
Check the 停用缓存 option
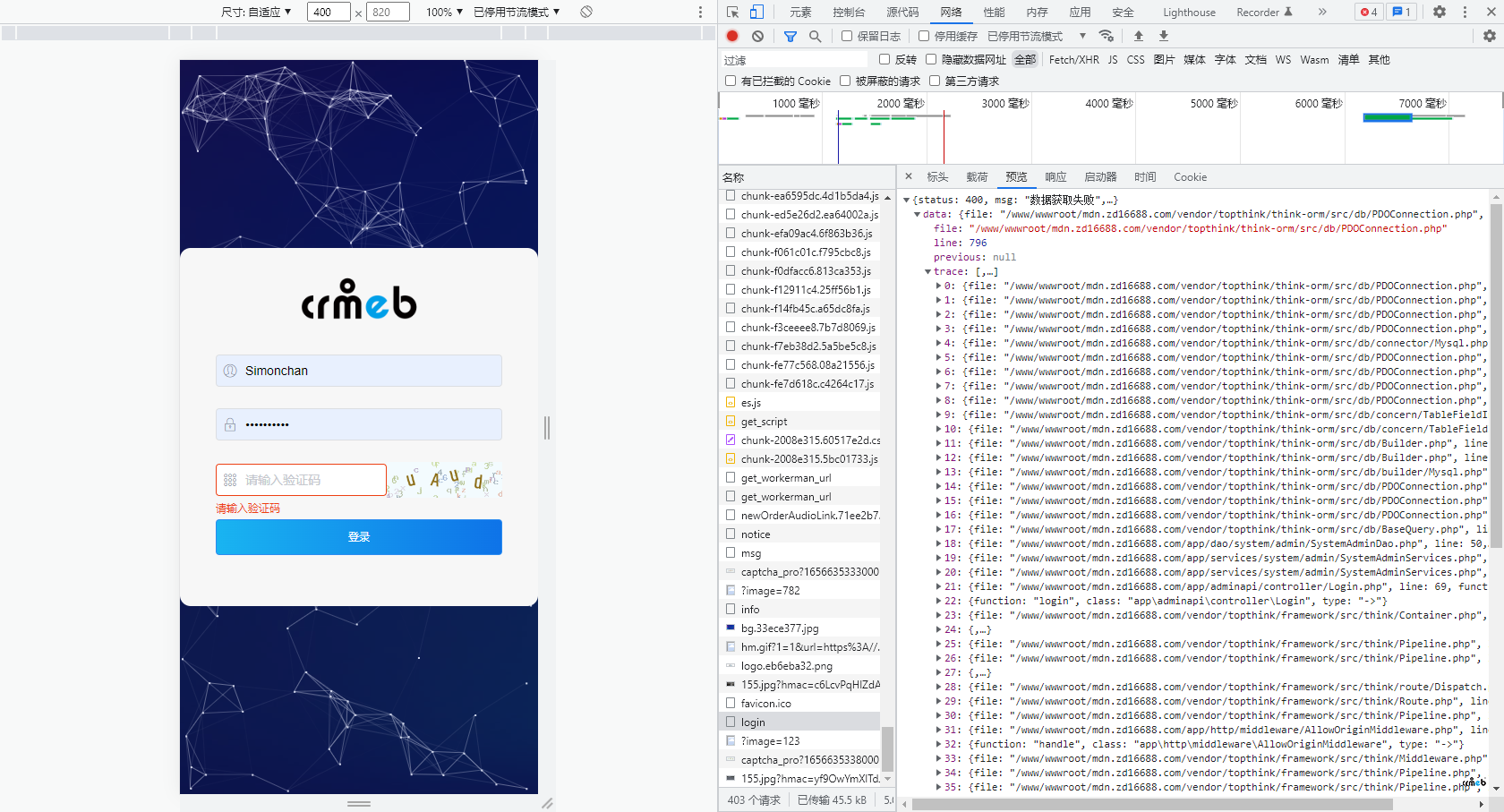pyautogui.click(x=924, y=36)
